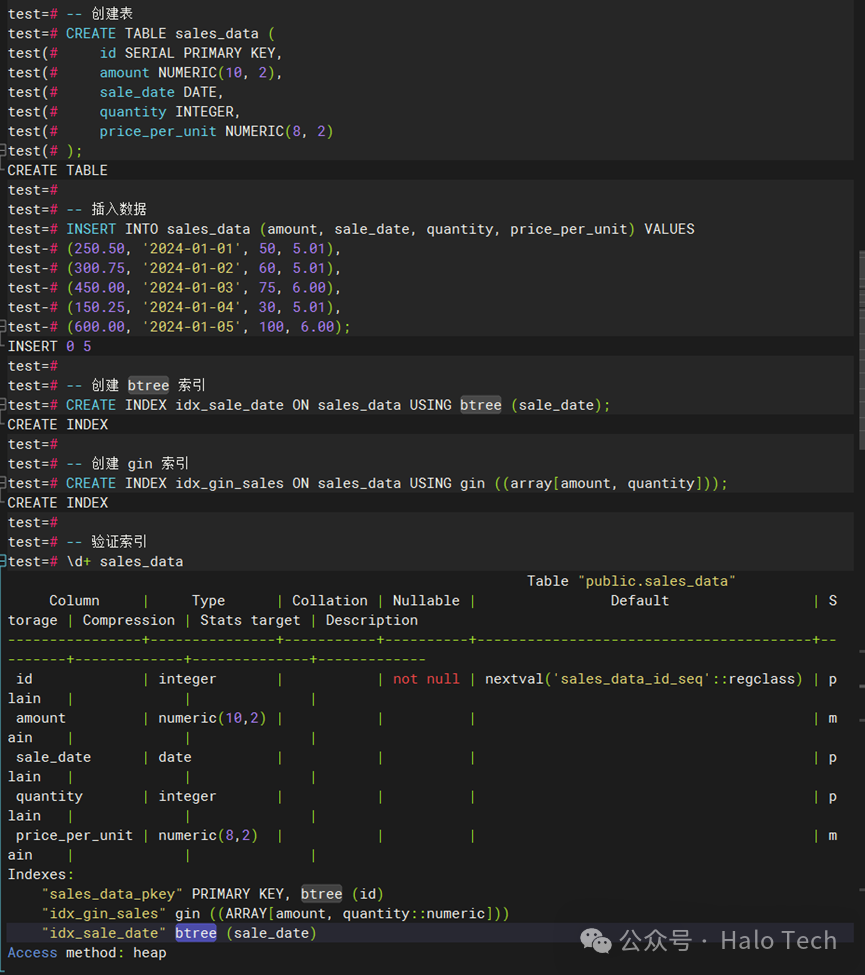Select the row with value 150.25
Image resolution: width=865 pixels, height=975 pixels.
(204, 307)
